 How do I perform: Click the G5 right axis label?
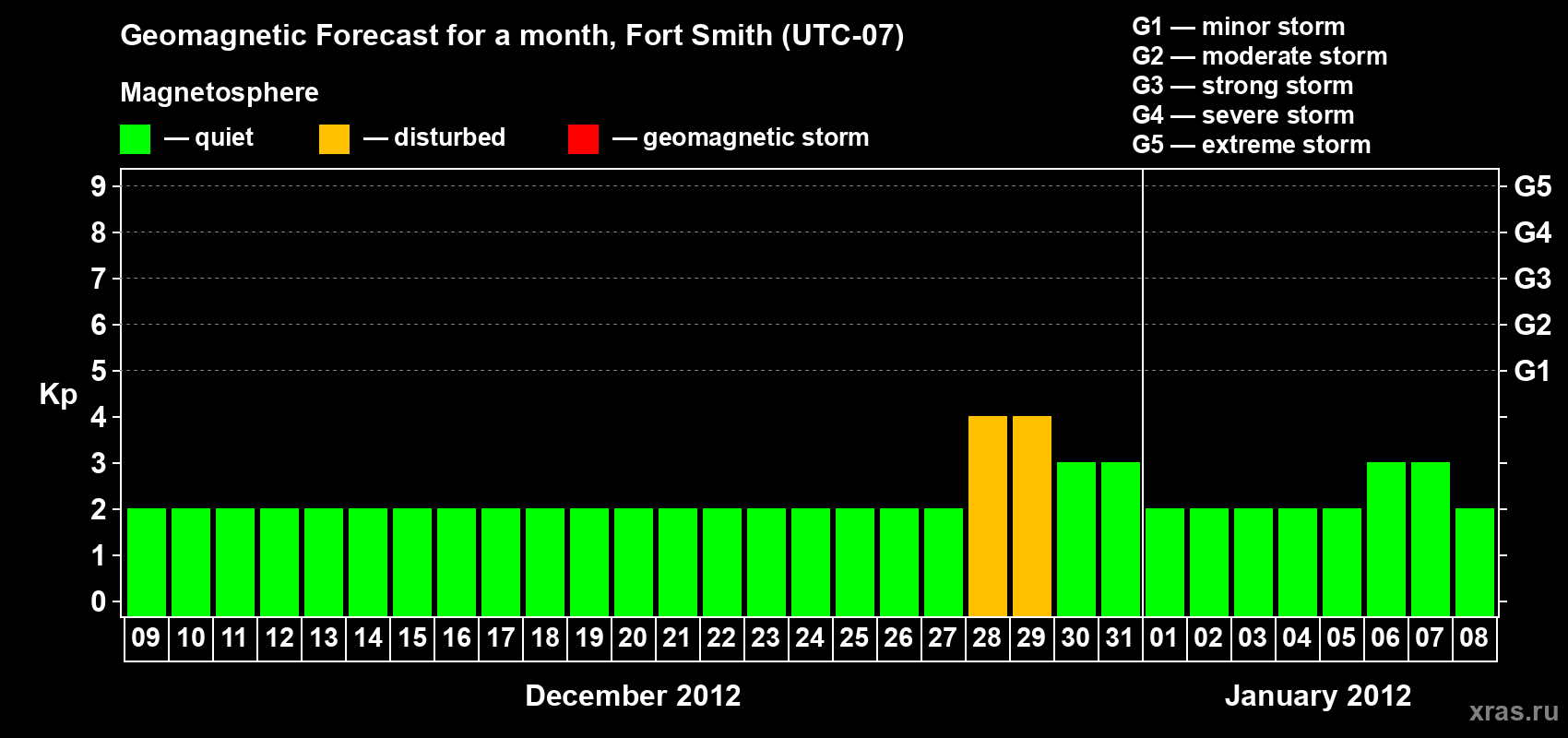[x=1532, y=186]
